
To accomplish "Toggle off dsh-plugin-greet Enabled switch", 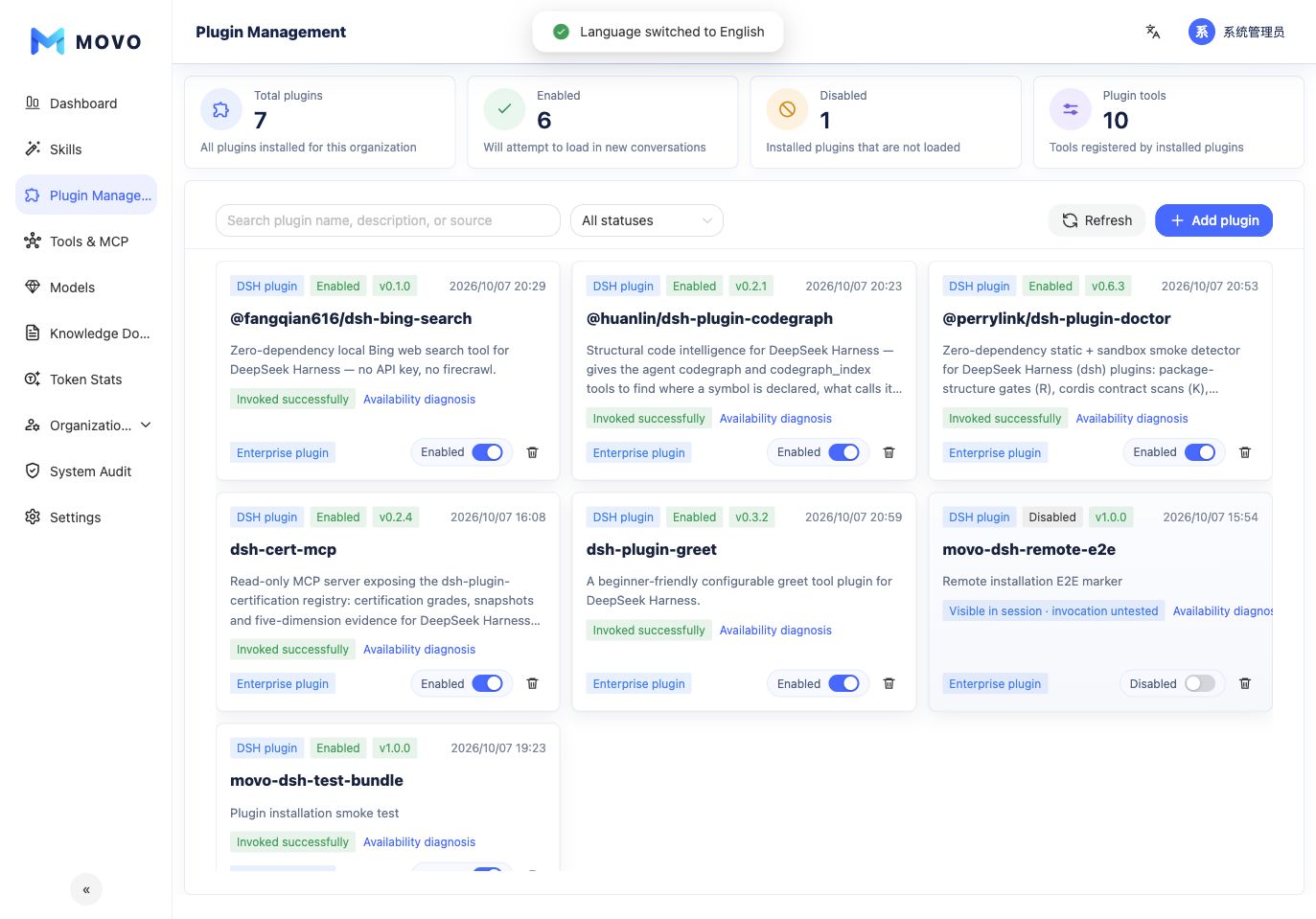I will (843, 683).
